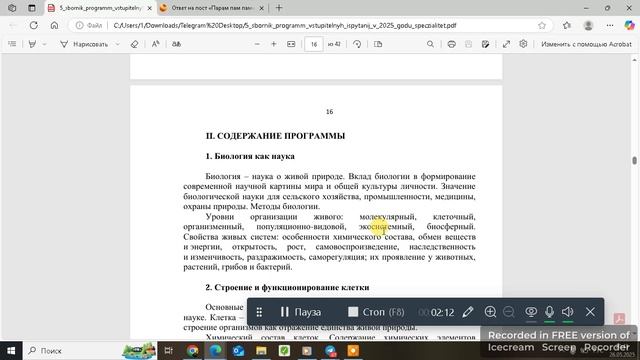
Task: Print the PDF document
Action: click(451, 44)
